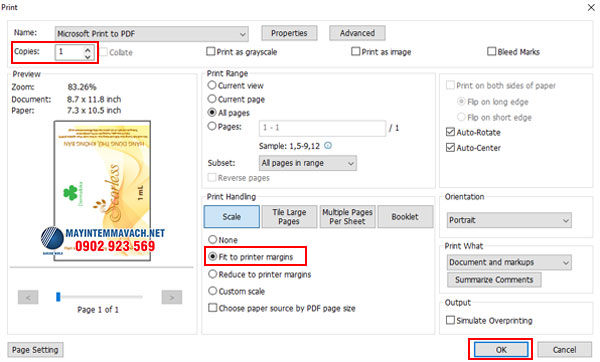Click the Copies number field

tap(70, 52)
